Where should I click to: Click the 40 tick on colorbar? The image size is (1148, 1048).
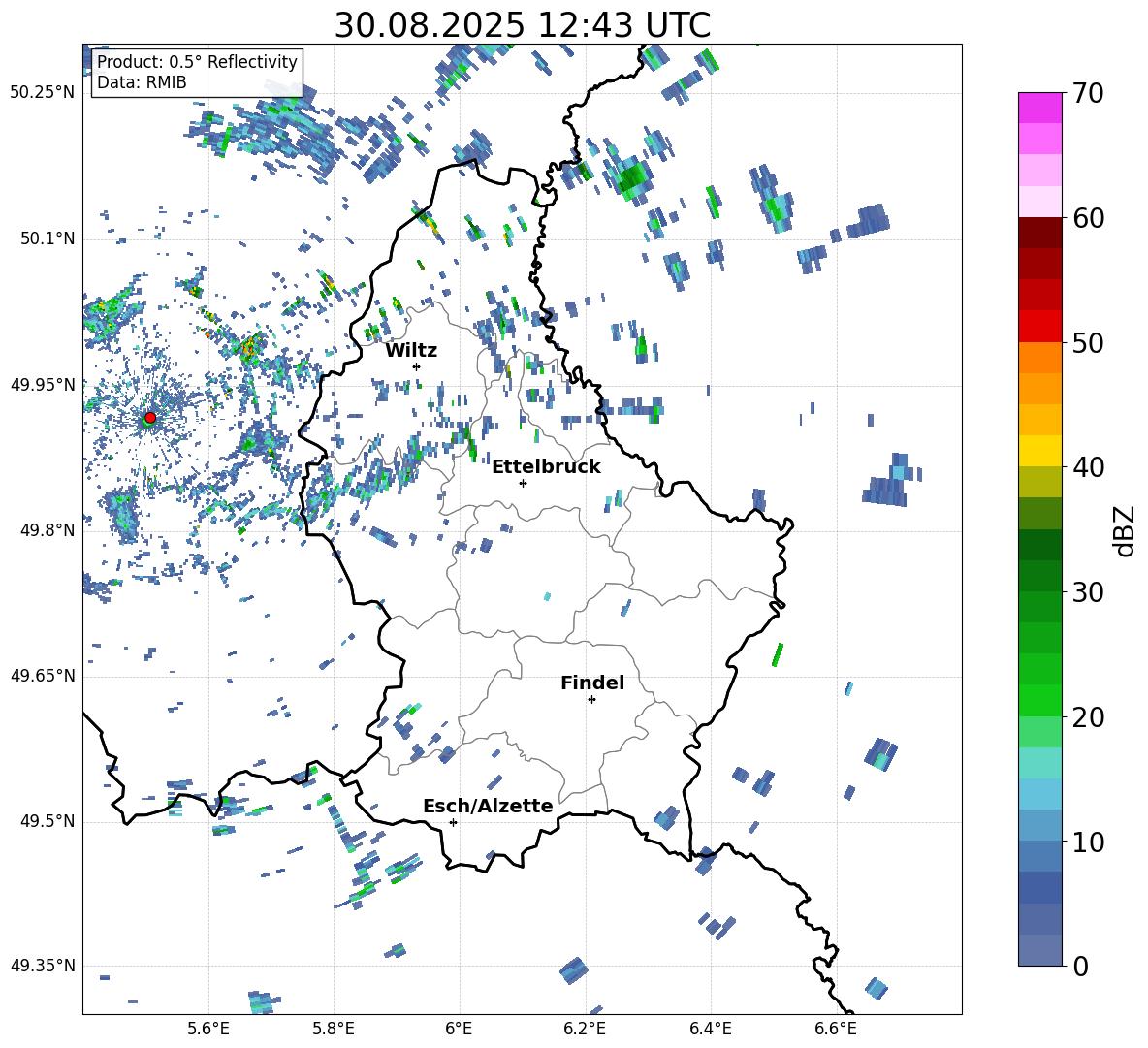click(x=1088, y=467)
